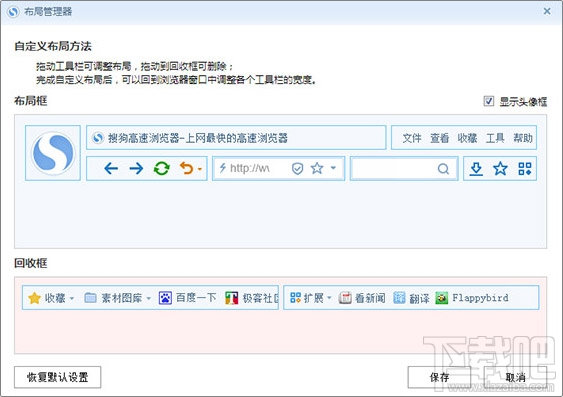Click the back arrow icon
This screenshot has width=563, height=397.
pos(111,168)
